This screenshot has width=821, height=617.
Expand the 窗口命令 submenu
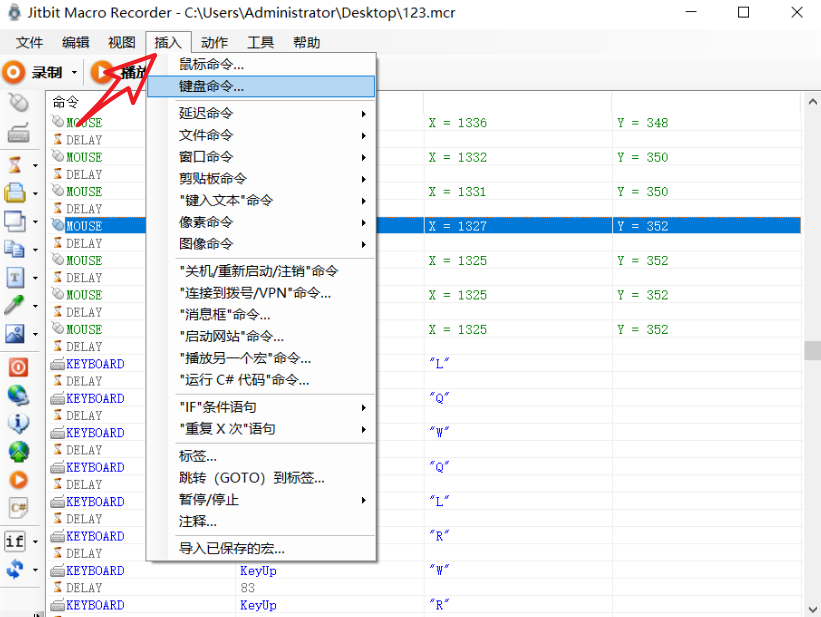click(x=261, y=157)
